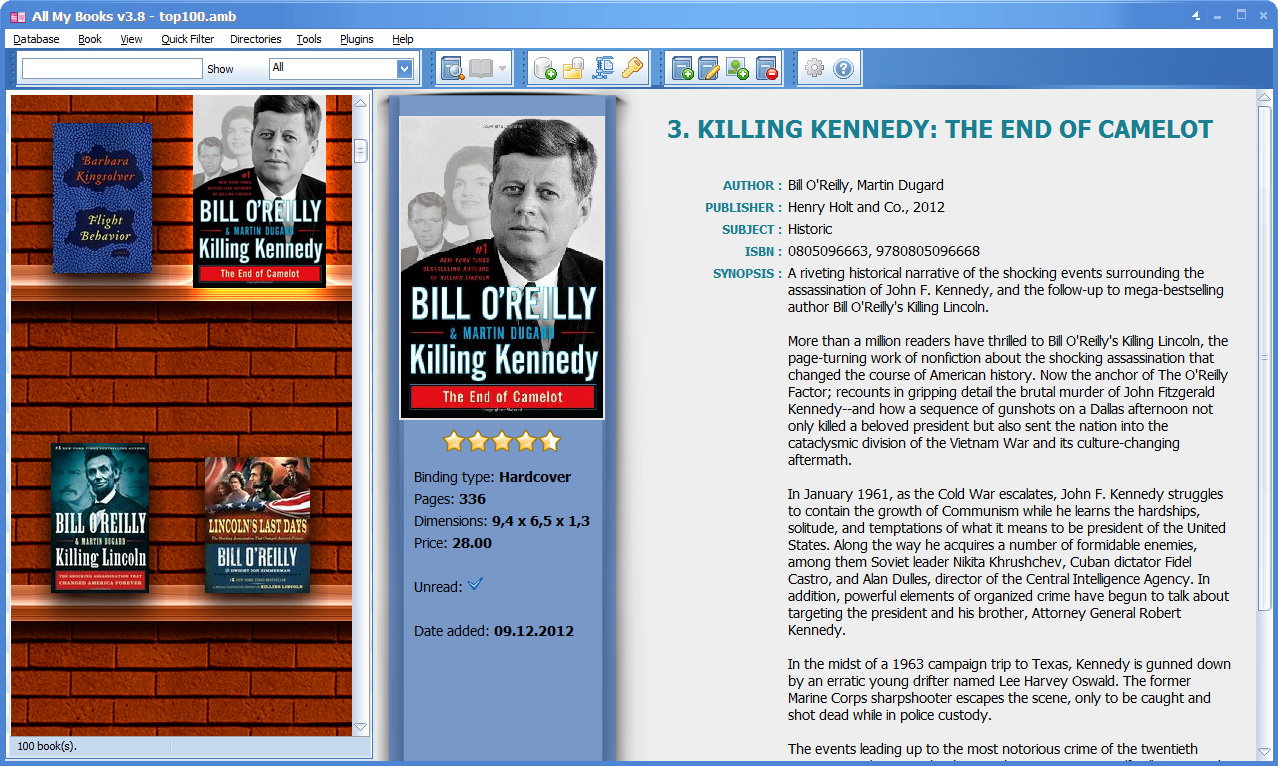
Task: Open the View menu
Action: tap(131, 39)
